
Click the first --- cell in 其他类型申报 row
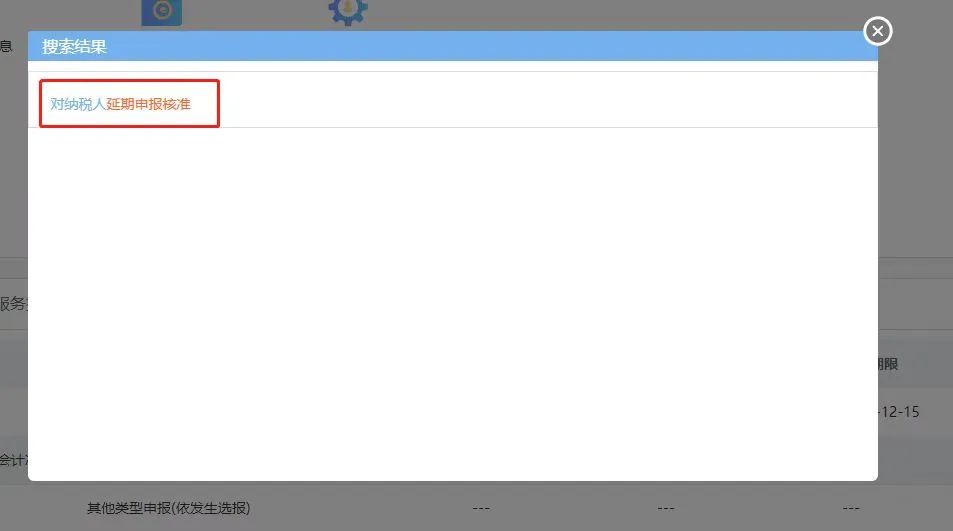coord(481,508)
